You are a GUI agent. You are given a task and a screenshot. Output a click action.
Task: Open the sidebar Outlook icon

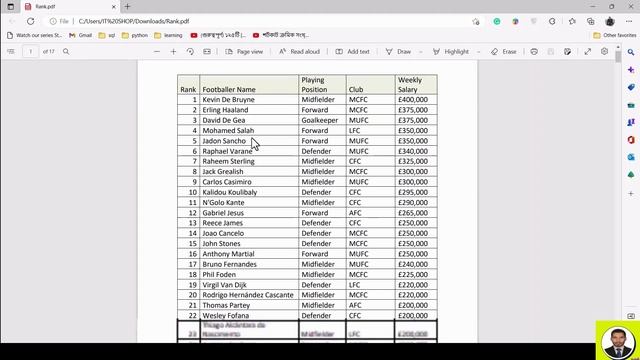(x=631, y=157)
